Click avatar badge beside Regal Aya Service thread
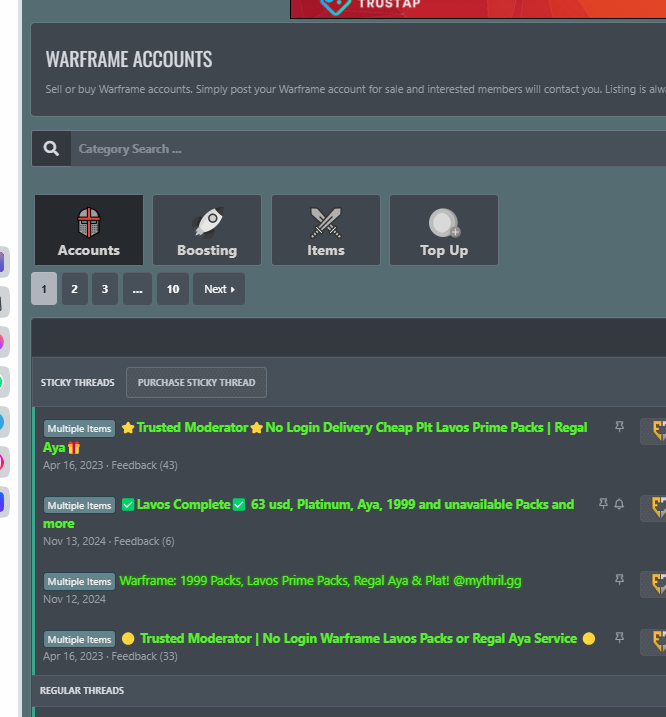 click(653, 642)
